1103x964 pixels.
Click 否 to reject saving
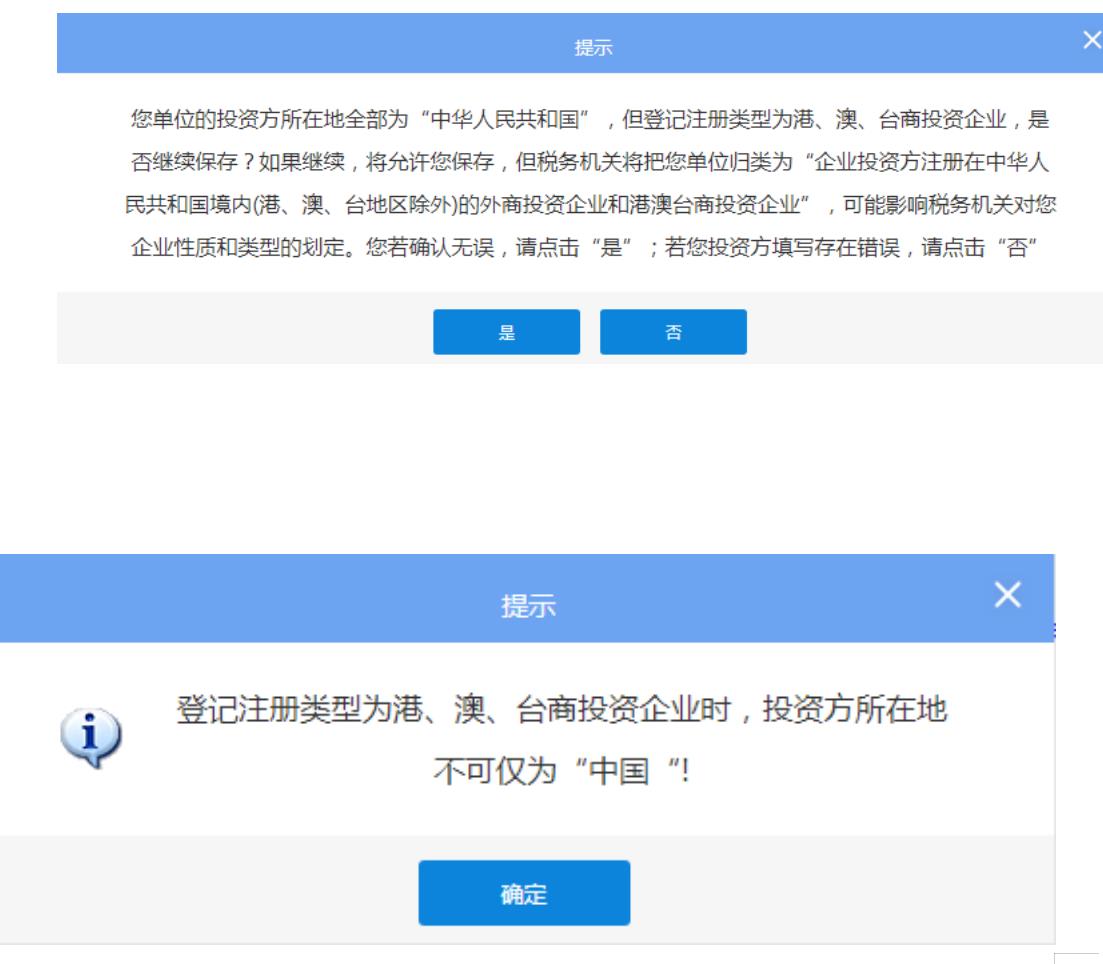[x=673, y=332]
